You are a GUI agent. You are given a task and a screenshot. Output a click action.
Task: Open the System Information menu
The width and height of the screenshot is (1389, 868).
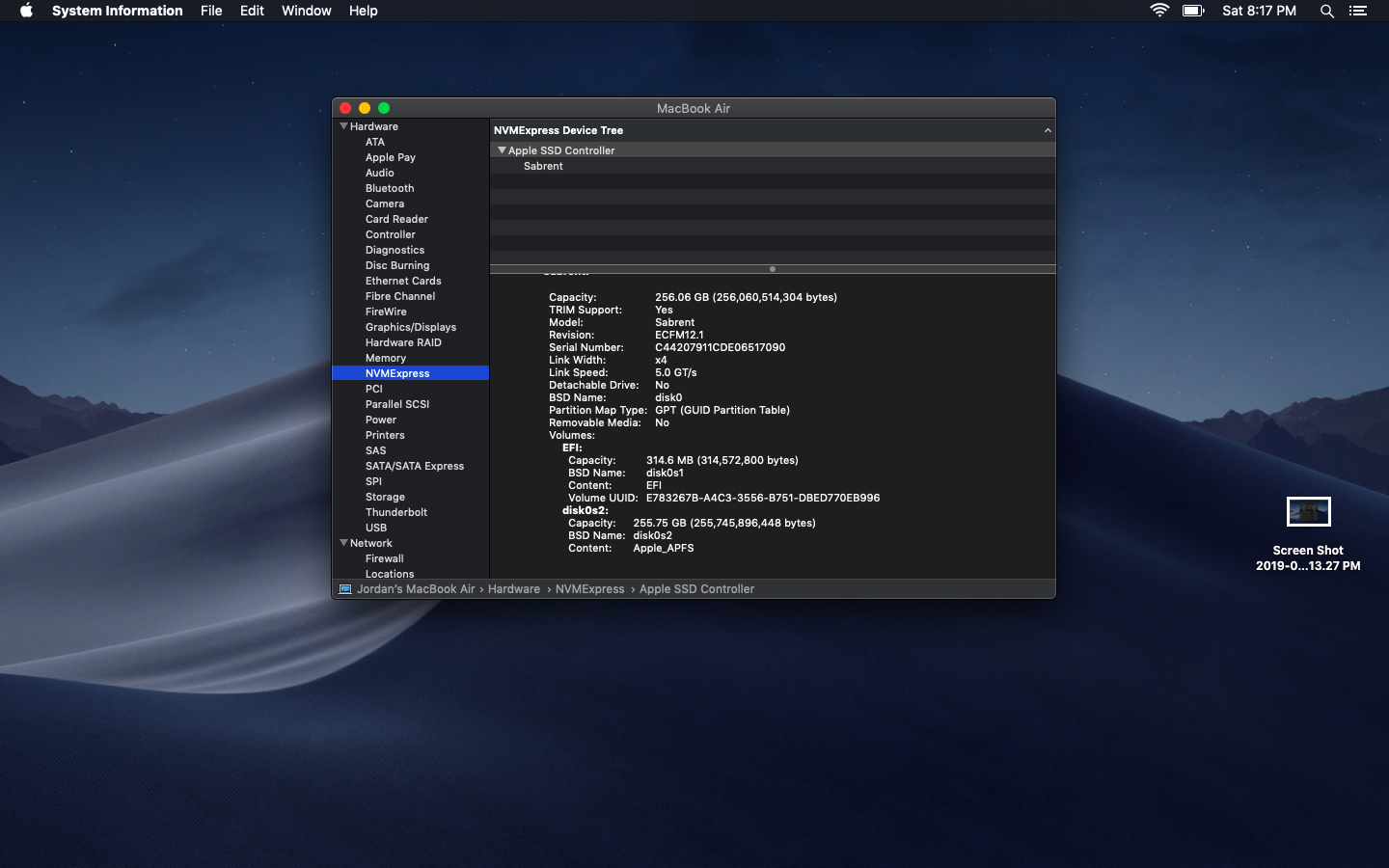tap(117, 11)
